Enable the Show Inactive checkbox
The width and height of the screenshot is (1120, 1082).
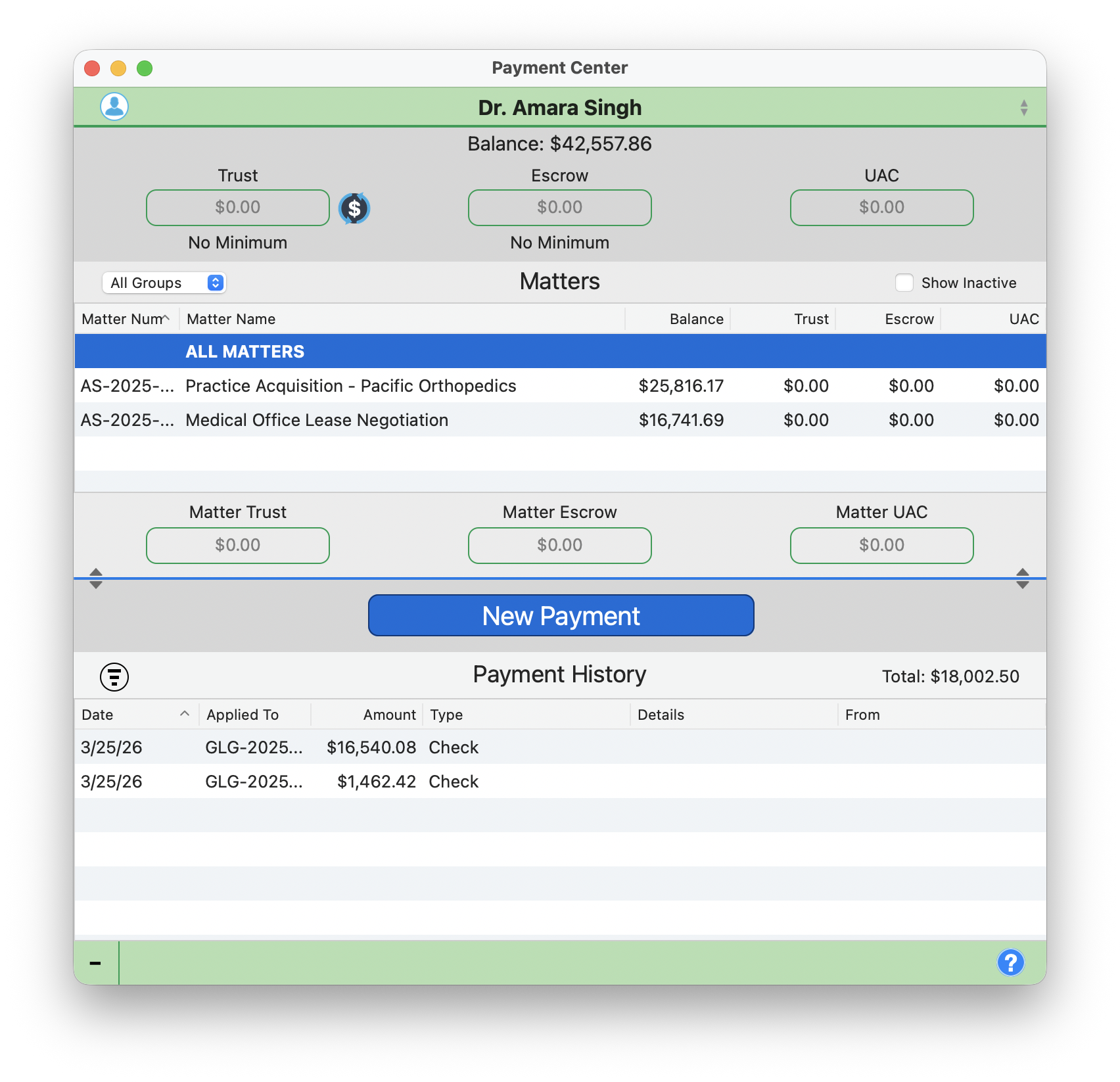[904, 282]
